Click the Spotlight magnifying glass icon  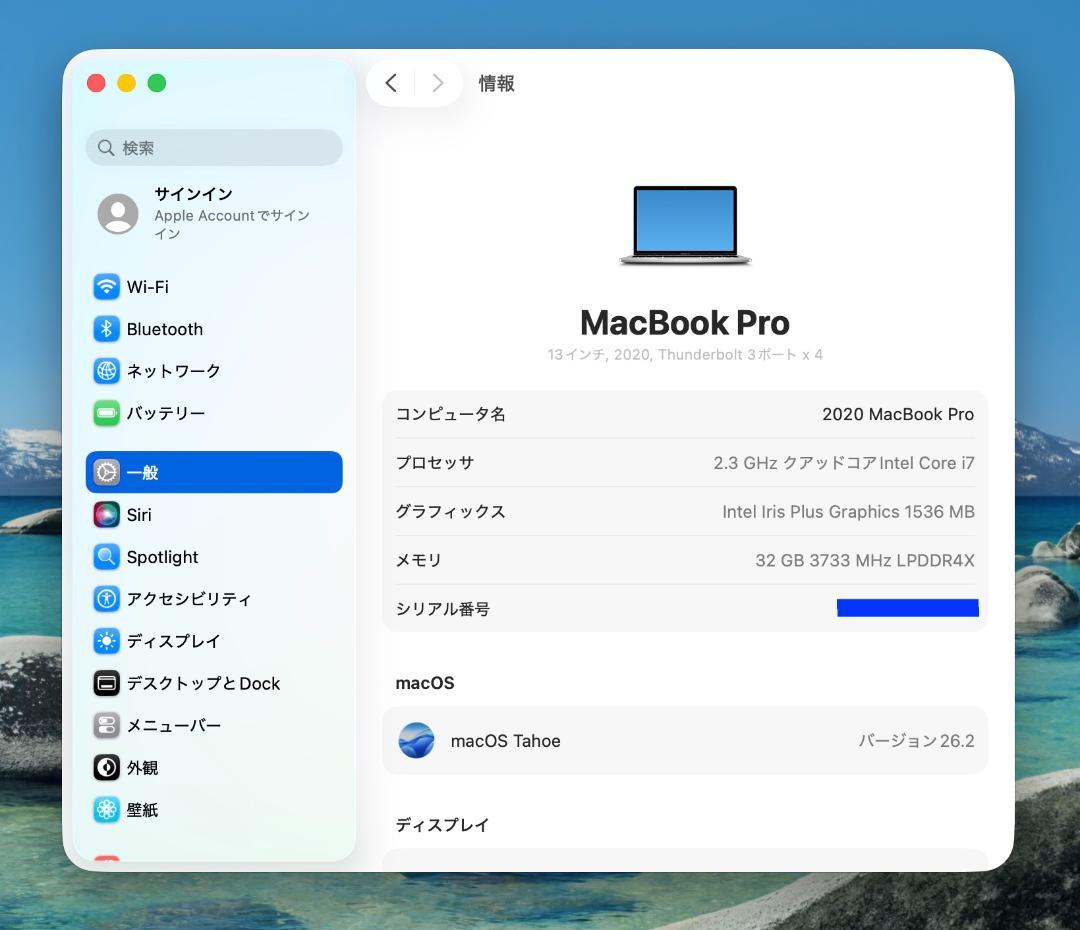pyautogui.click(x=106, y=557)
